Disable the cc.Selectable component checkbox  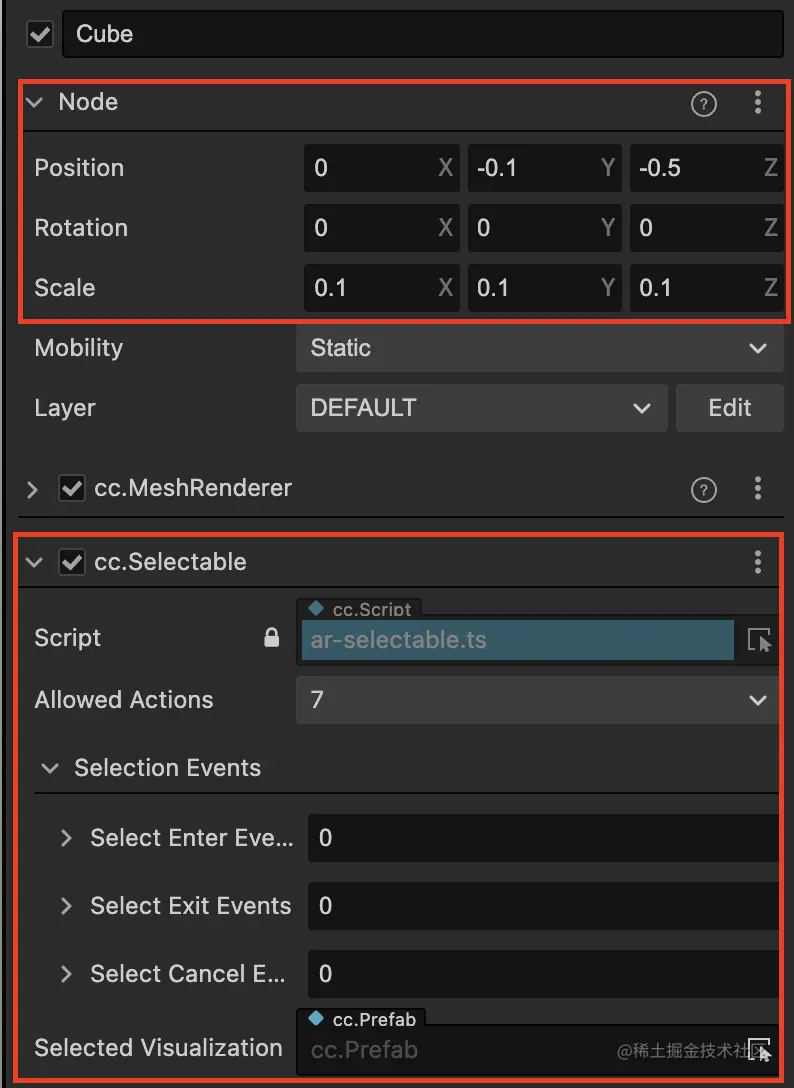point(71,562)
